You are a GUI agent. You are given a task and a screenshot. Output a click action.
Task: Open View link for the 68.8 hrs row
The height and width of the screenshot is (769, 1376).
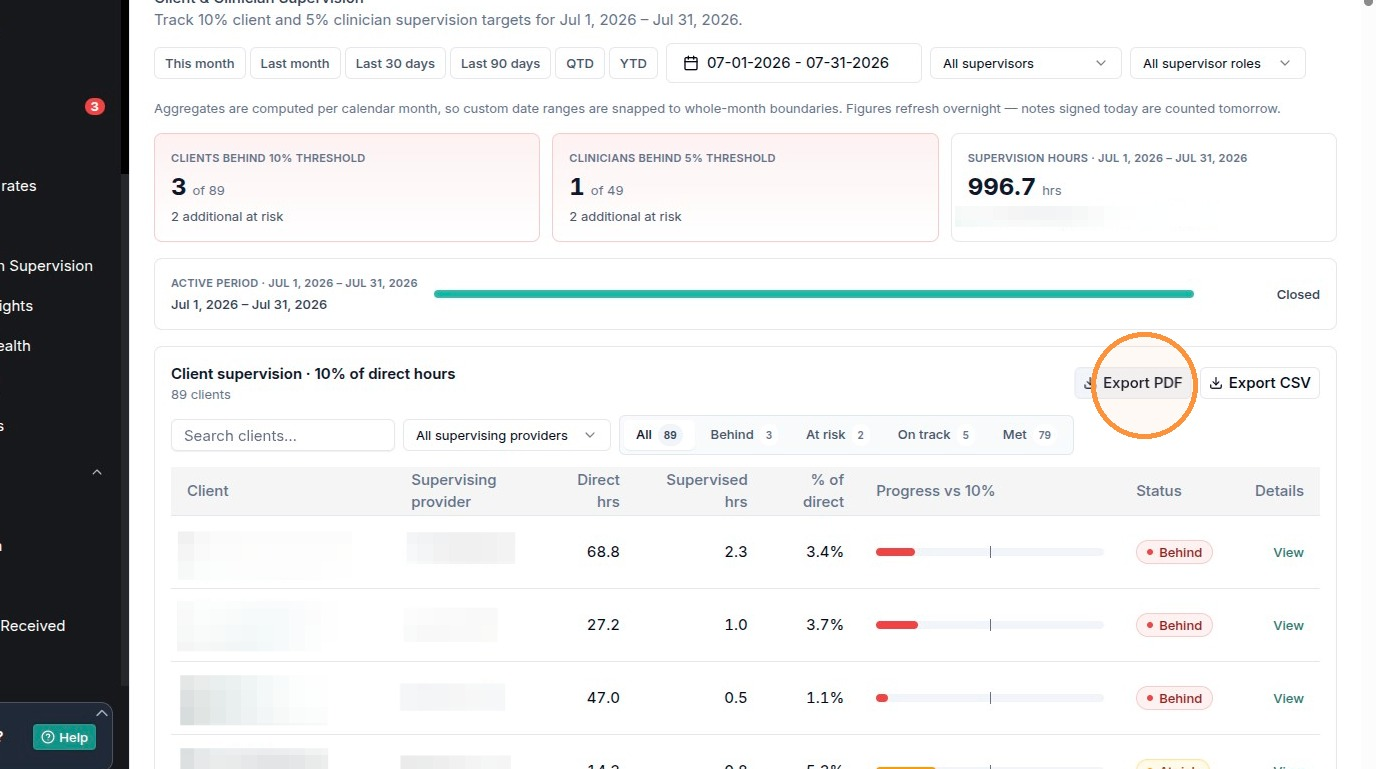point(1288,552)
